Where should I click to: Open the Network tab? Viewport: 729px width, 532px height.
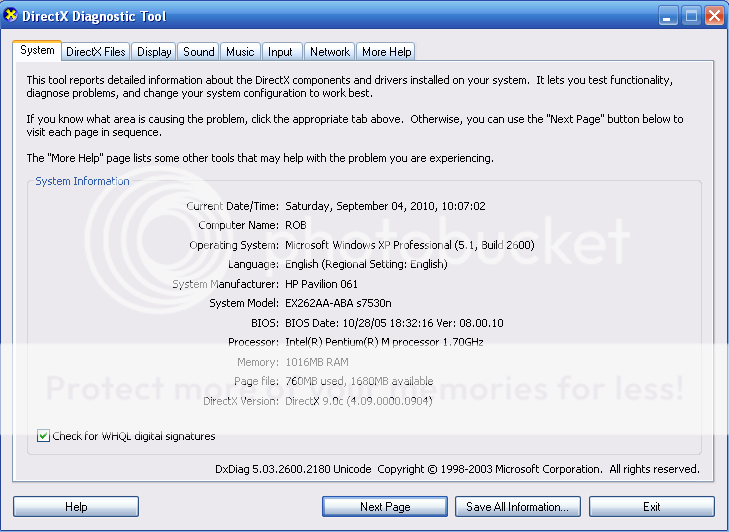coord(330,52)
